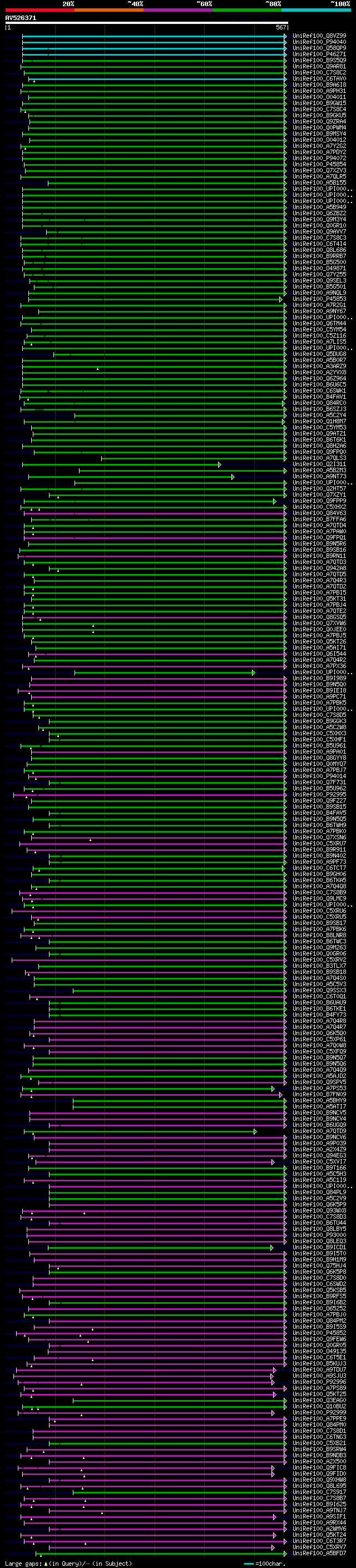Open hit UniRef100_Q58QP9
This screenshot has height=1568, width=356.
[x=319, y=48]
